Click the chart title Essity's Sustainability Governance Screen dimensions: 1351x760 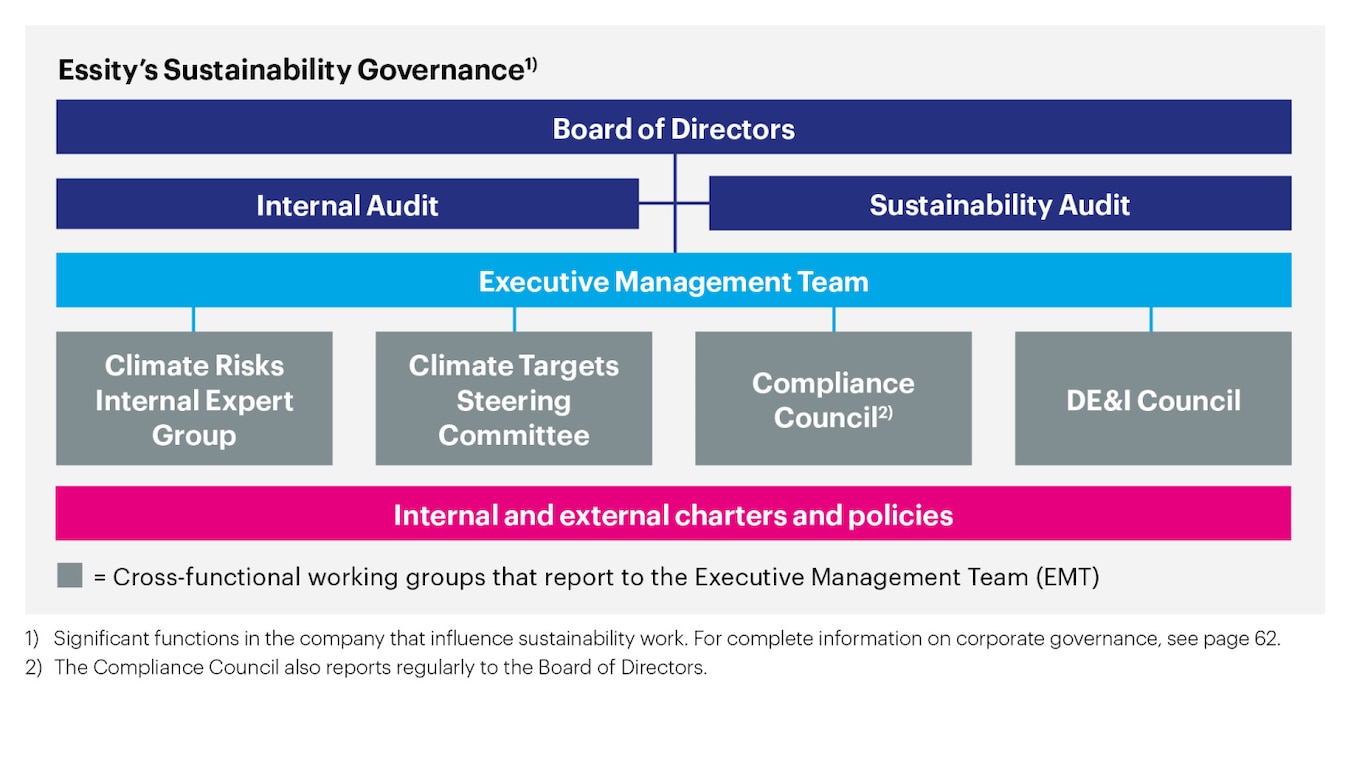(x=290, y=70)
